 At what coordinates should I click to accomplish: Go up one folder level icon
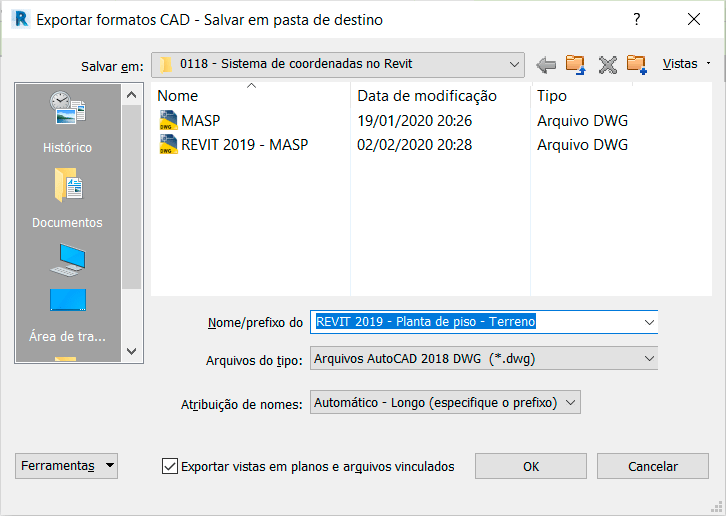coord(576,64)
